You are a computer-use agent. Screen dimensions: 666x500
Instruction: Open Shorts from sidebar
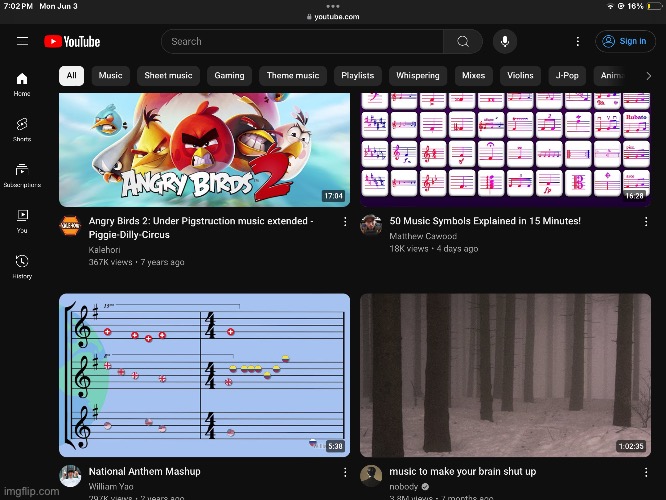pos(22,130)
